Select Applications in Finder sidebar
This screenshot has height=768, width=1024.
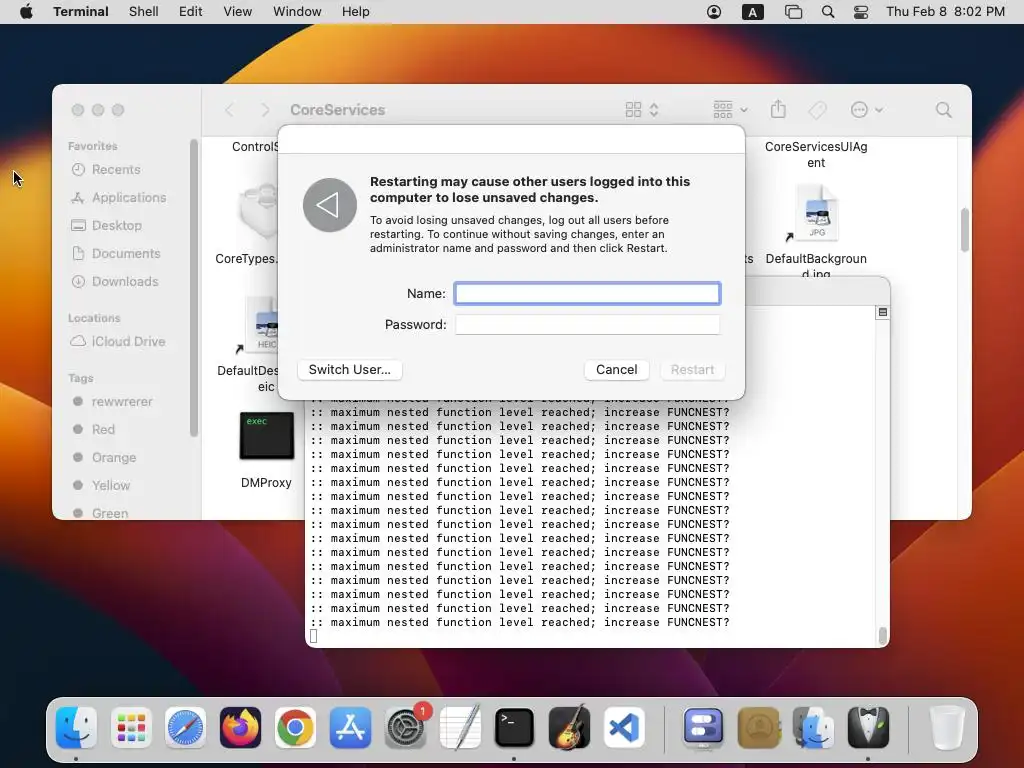(x=129, y=198)
